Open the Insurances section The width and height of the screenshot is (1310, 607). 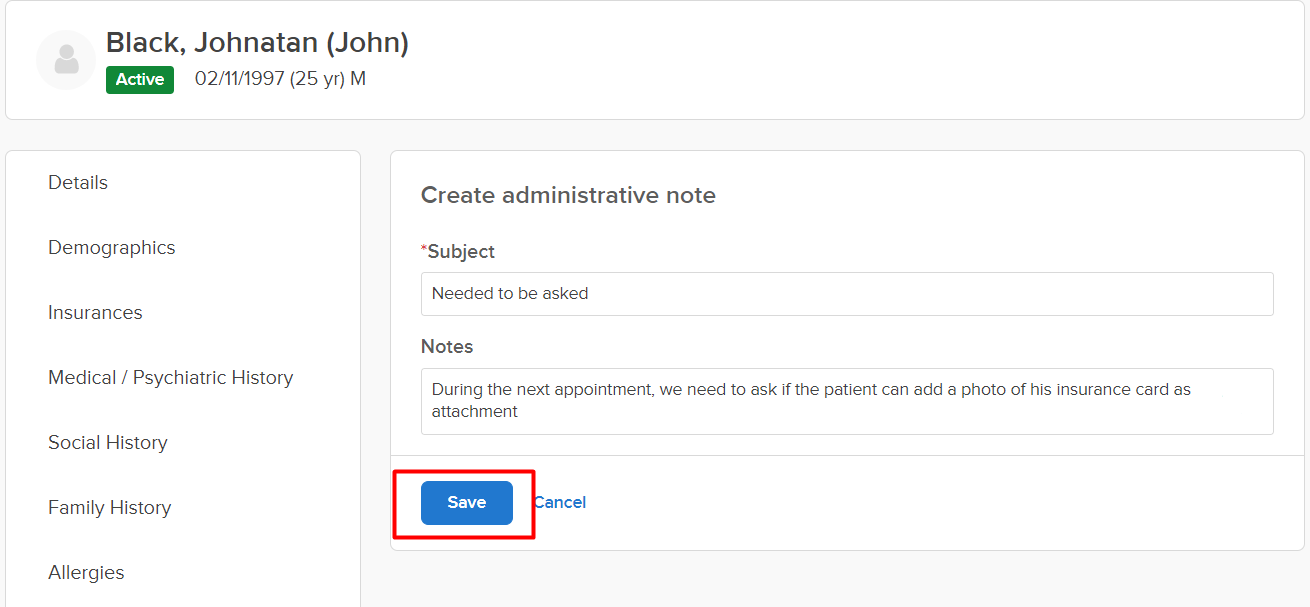(95, 313)
